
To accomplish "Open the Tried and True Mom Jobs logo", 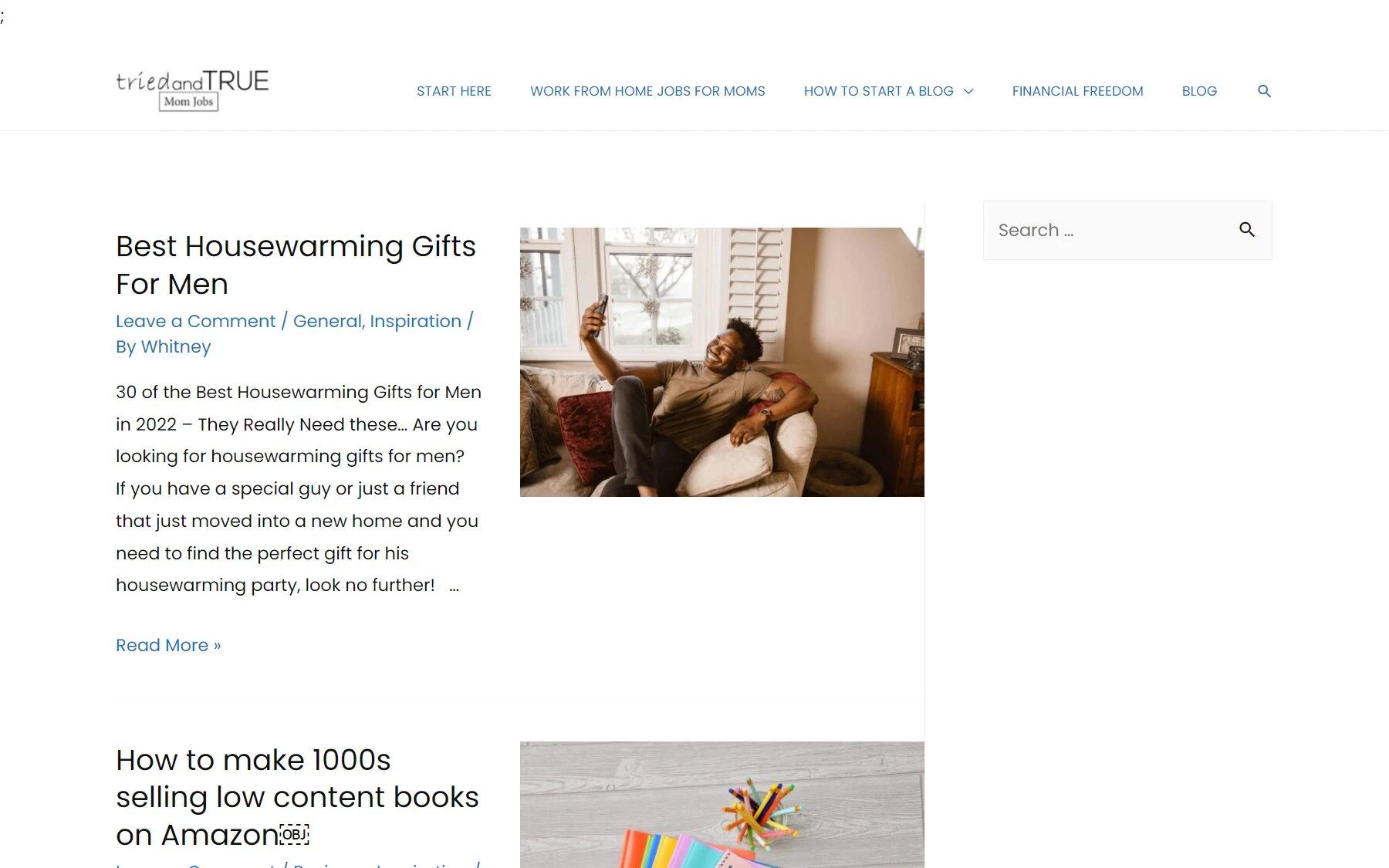I will click(x=192, y=90).
